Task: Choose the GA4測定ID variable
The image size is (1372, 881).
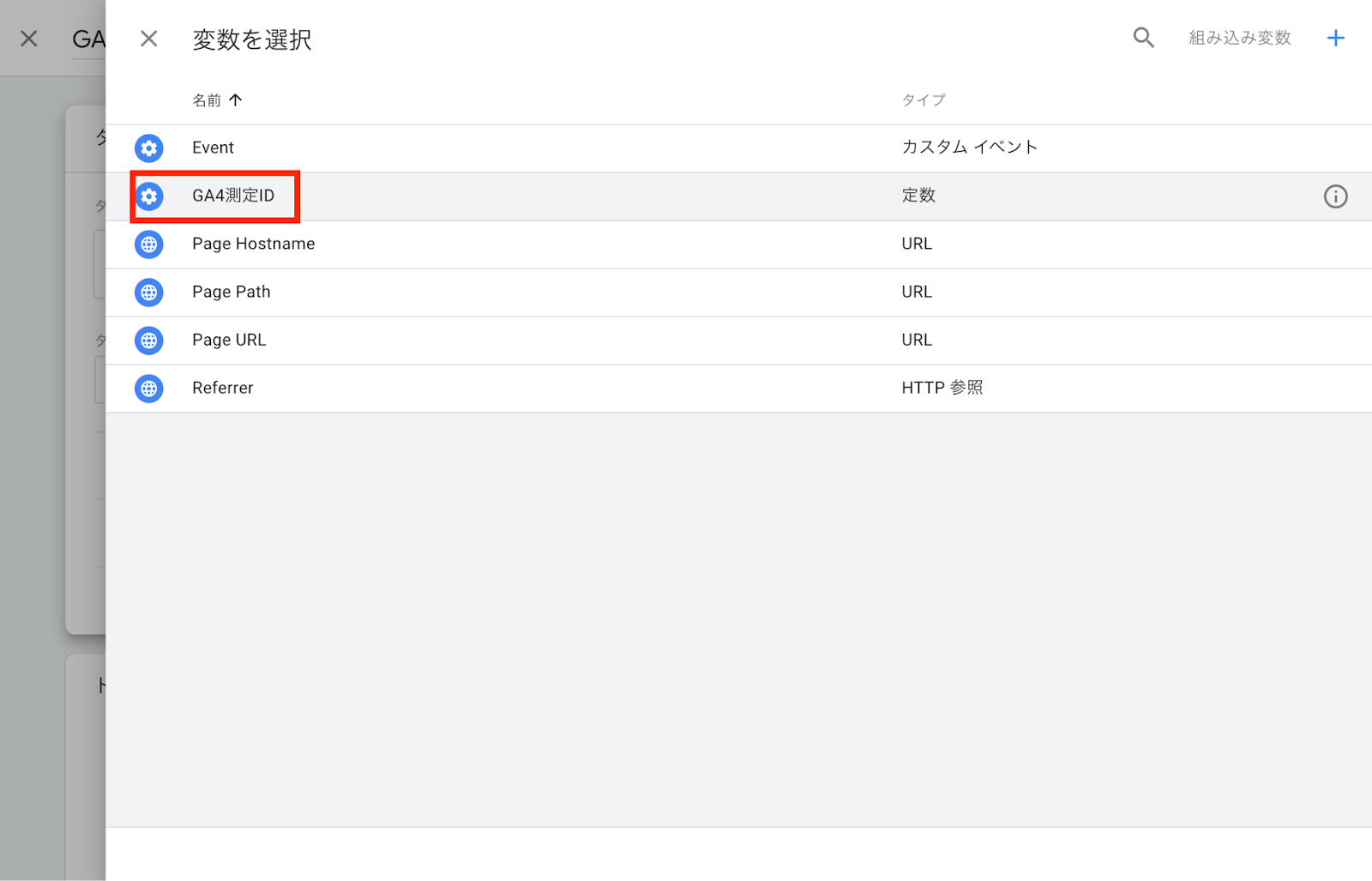Action: pos(233,196)
